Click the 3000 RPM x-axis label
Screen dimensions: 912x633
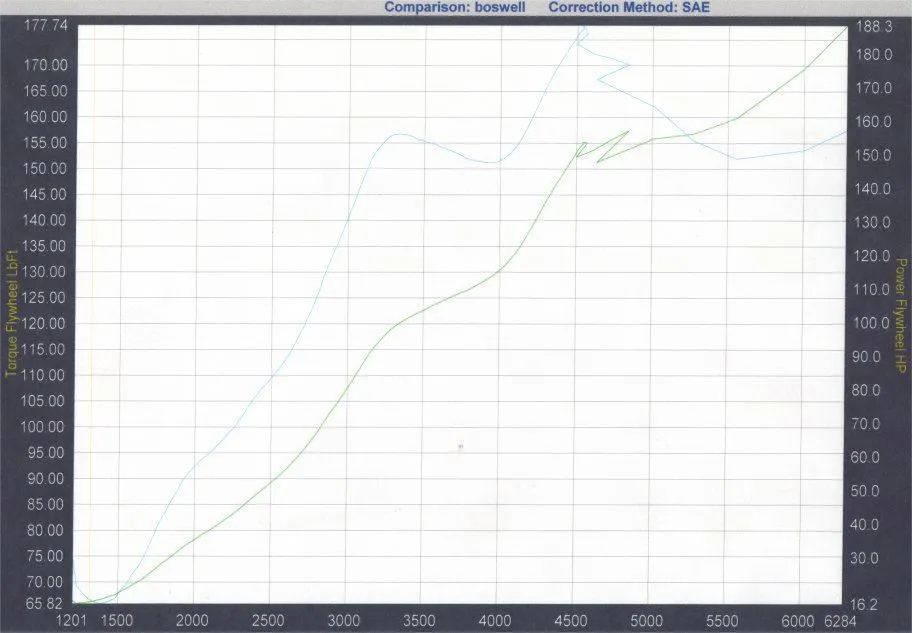pos(344,619)
